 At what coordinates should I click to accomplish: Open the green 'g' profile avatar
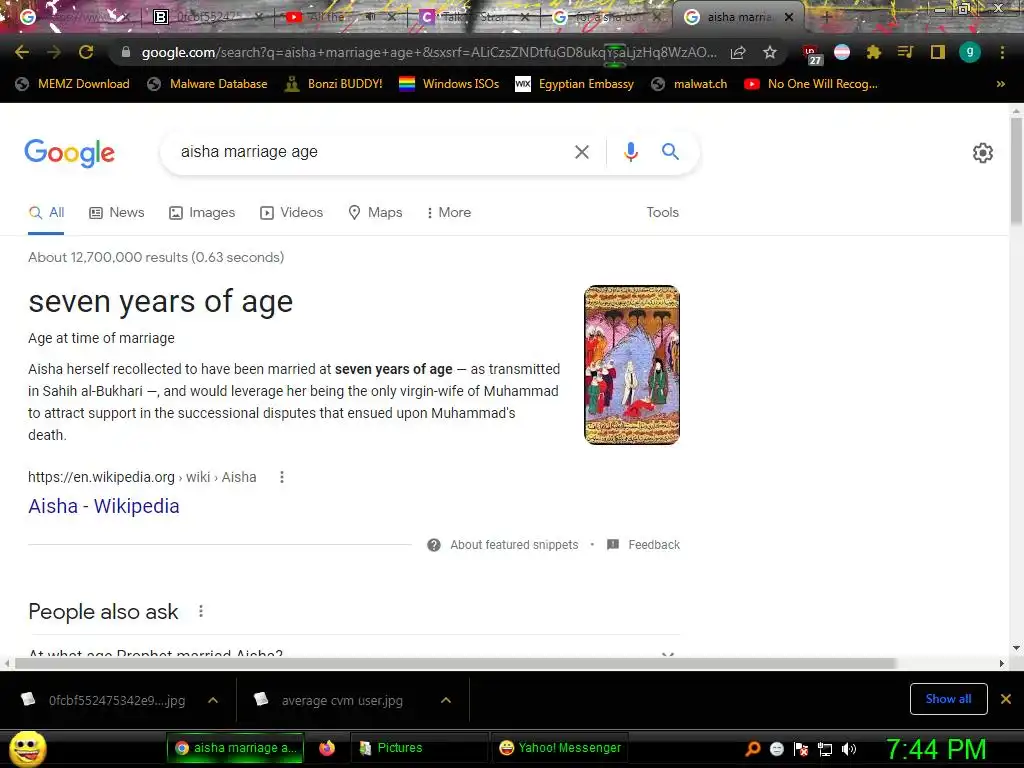(x=970, y=52)
